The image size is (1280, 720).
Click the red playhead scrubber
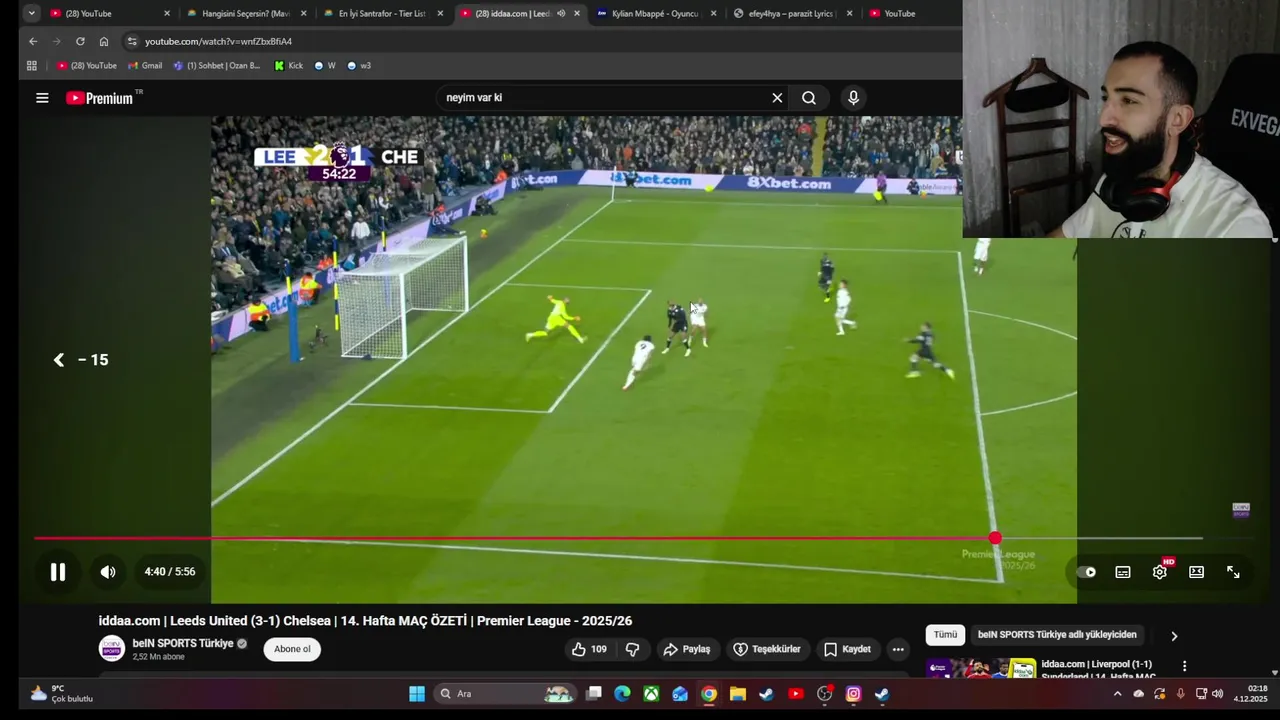995,538
